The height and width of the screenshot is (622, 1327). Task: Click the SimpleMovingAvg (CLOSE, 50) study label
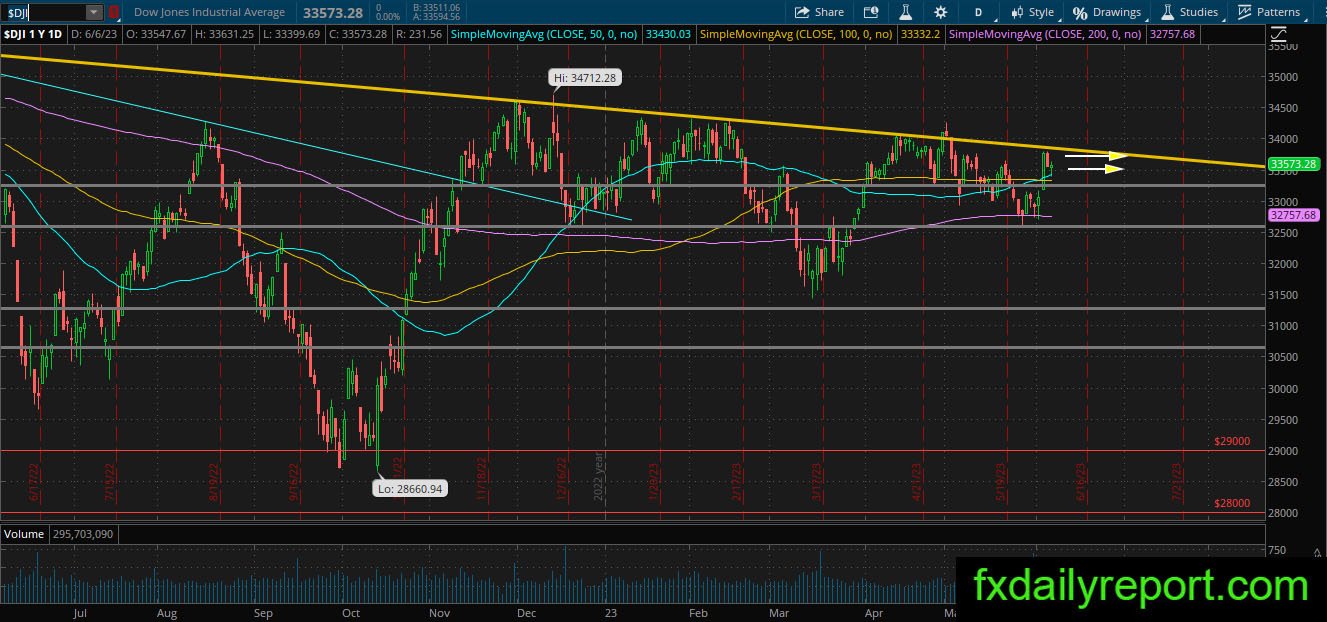click(x=545, y=34)
